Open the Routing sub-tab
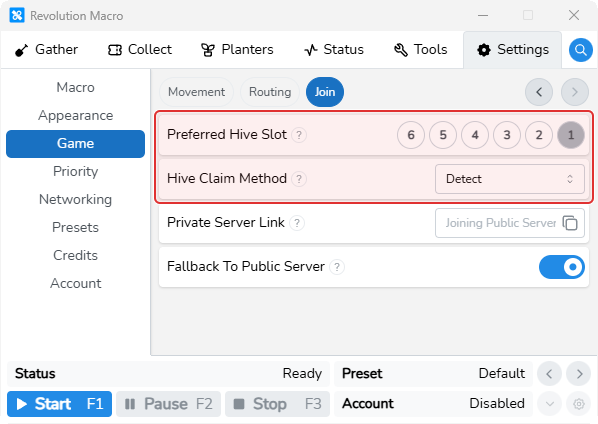 [x=270, y=92]
